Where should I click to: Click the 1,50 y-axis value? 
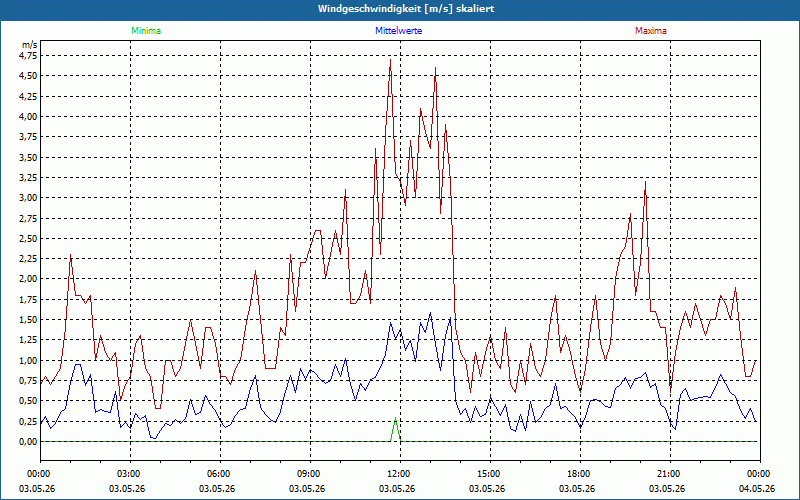click(29, 320)
